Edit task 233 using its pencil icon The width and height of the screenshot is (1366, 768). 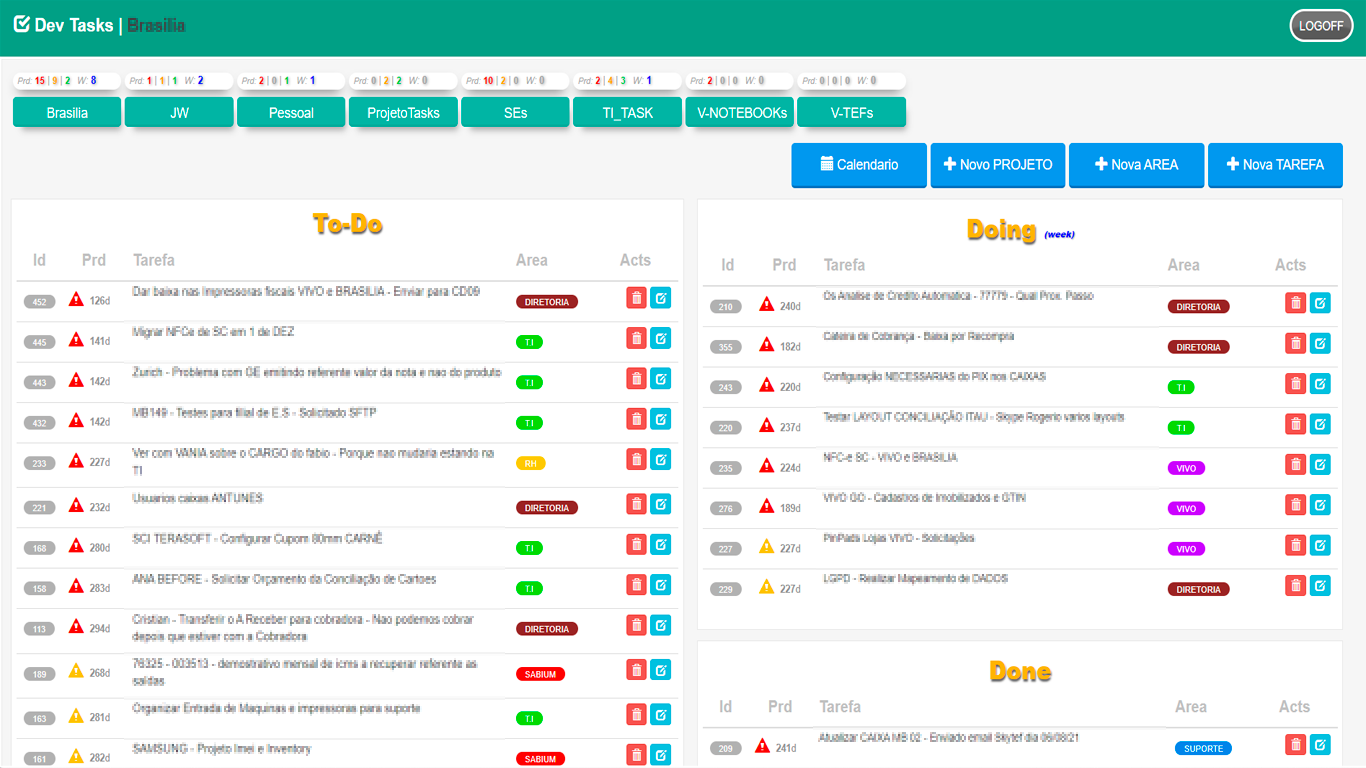(x=660, y=459)
